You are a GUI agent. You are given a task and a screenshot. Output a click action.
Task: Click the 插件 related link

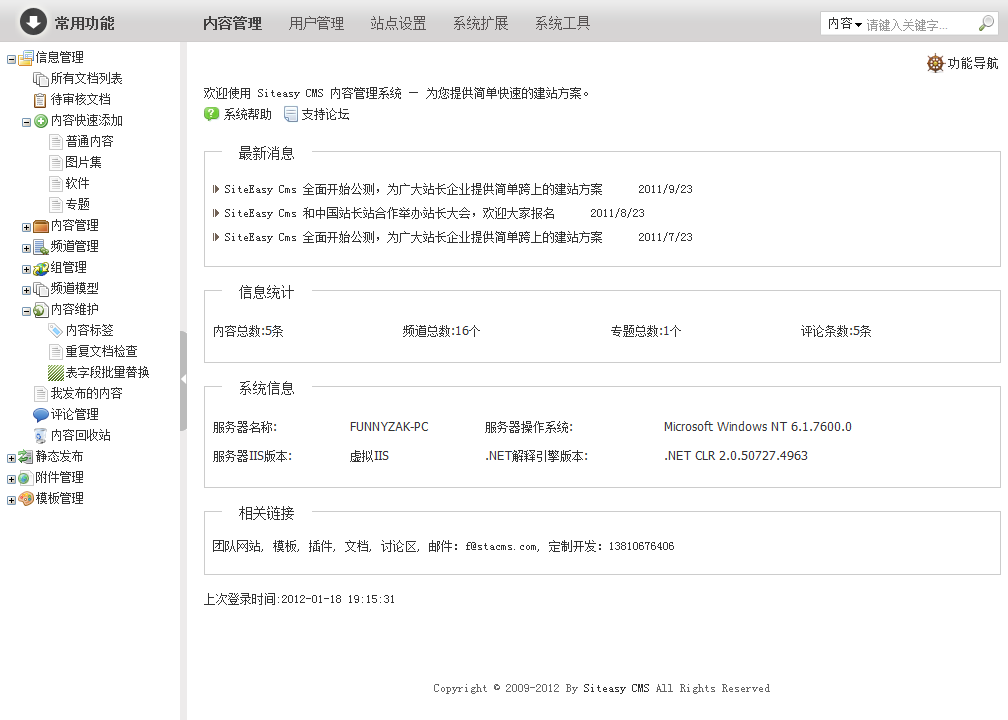(320, 546)
